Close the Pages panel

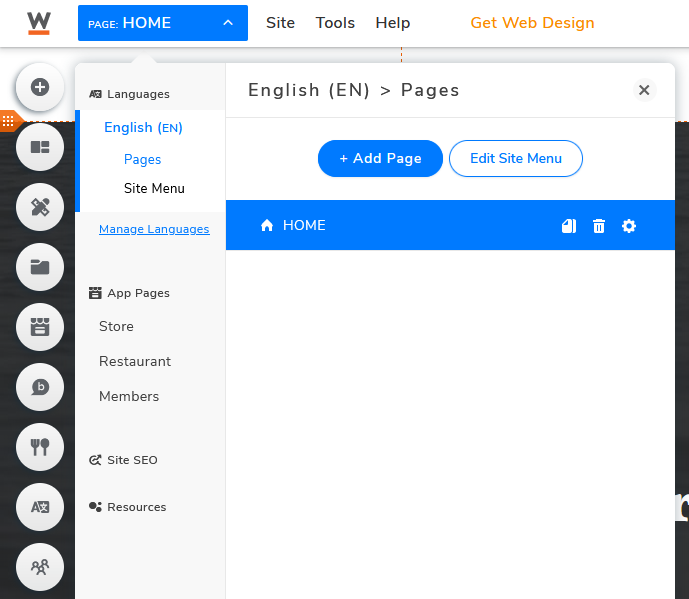(x=644, y=90)
